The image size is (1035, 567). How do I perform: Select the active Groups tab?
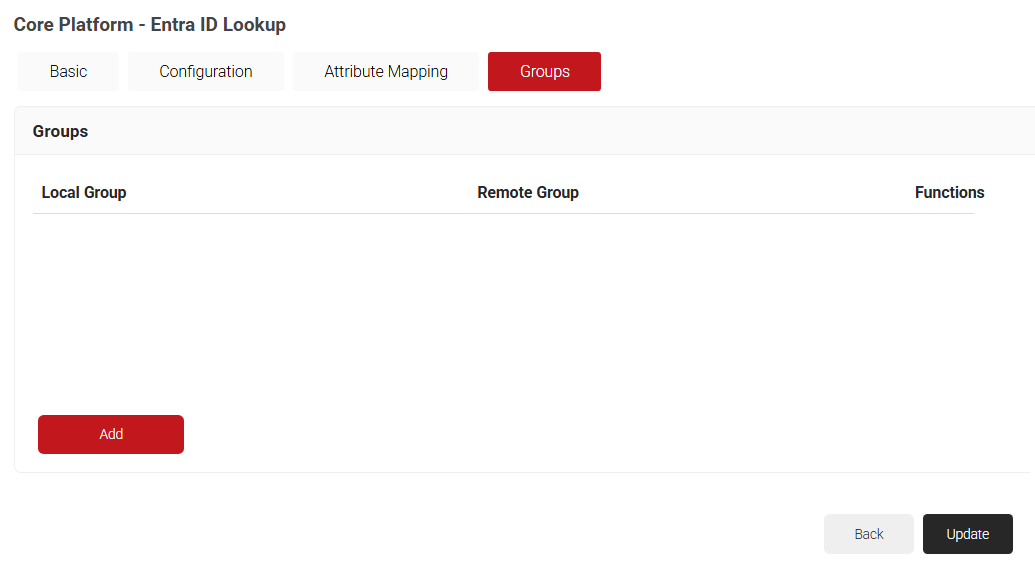pos(544,72)
